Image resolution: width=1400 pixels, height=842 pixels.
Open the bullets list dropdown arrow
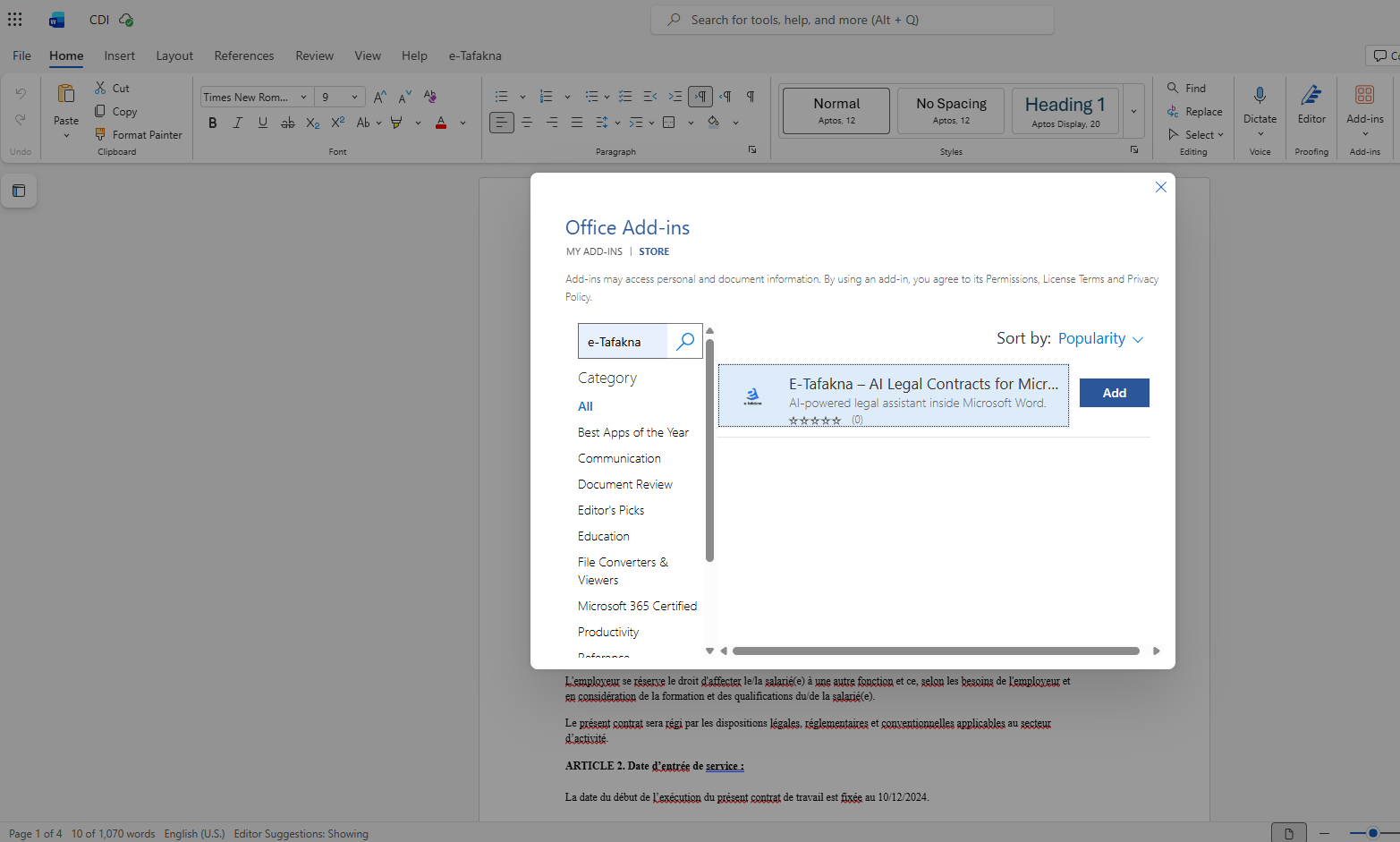(522, 97)
